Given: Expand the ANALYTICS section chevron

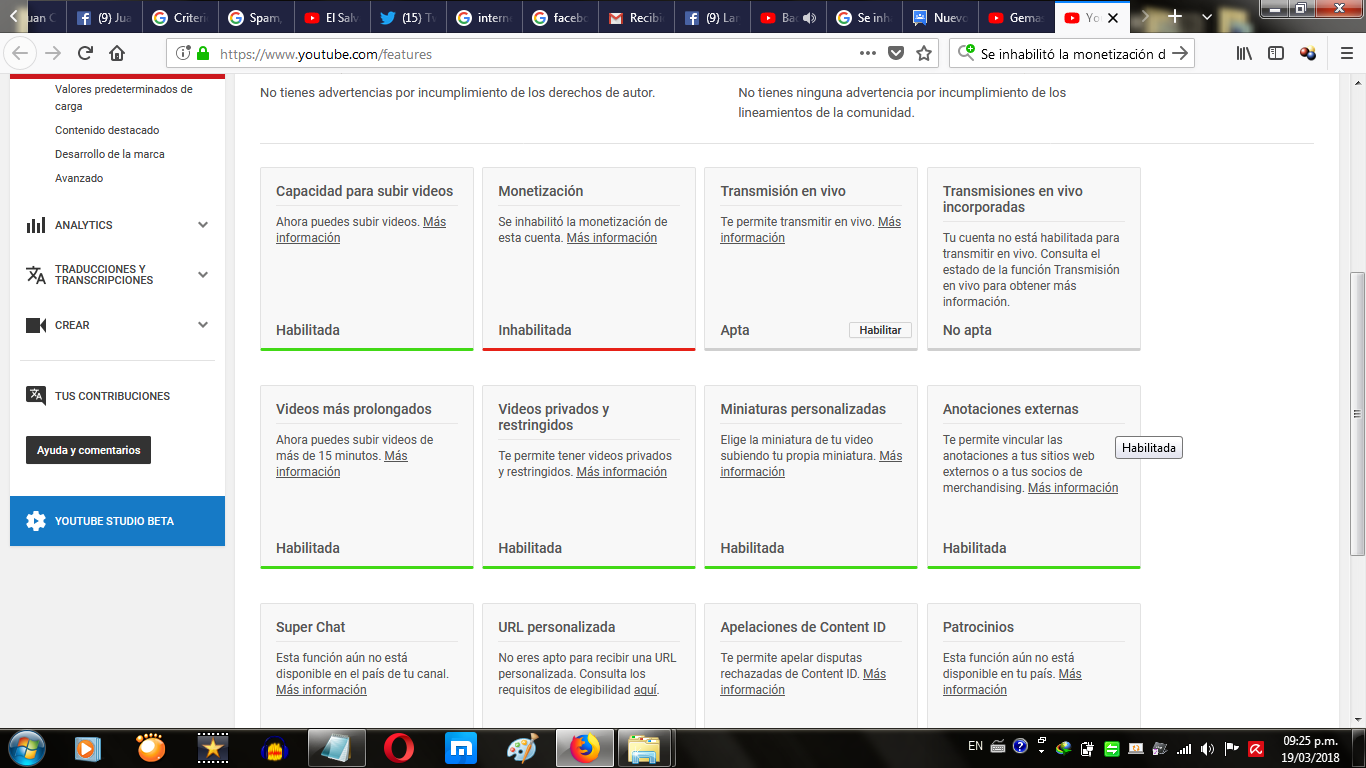Looking at the screenshot, I should click(203, 225).
